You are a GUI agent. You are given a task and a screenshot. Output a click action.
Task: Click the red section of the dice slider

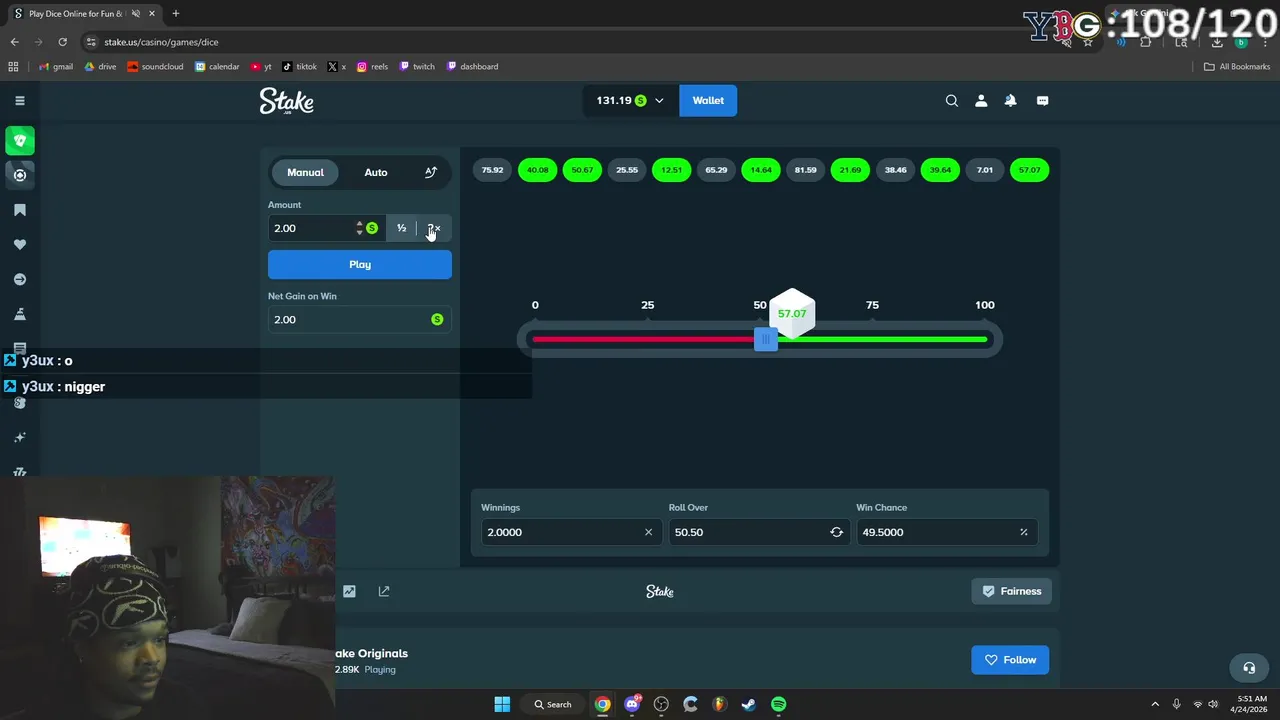(643, 340)
